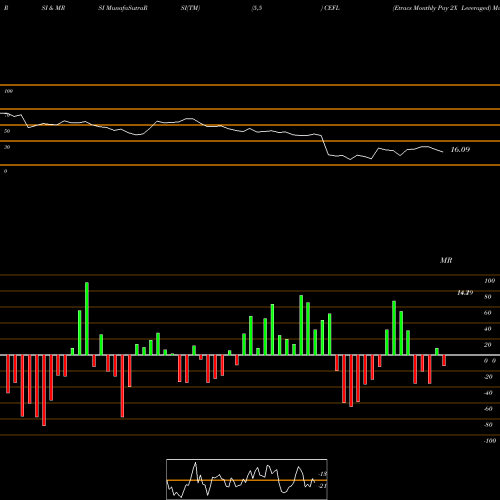
Task: Click the 100 label on MR axis
Action: [x=489, y=281]
